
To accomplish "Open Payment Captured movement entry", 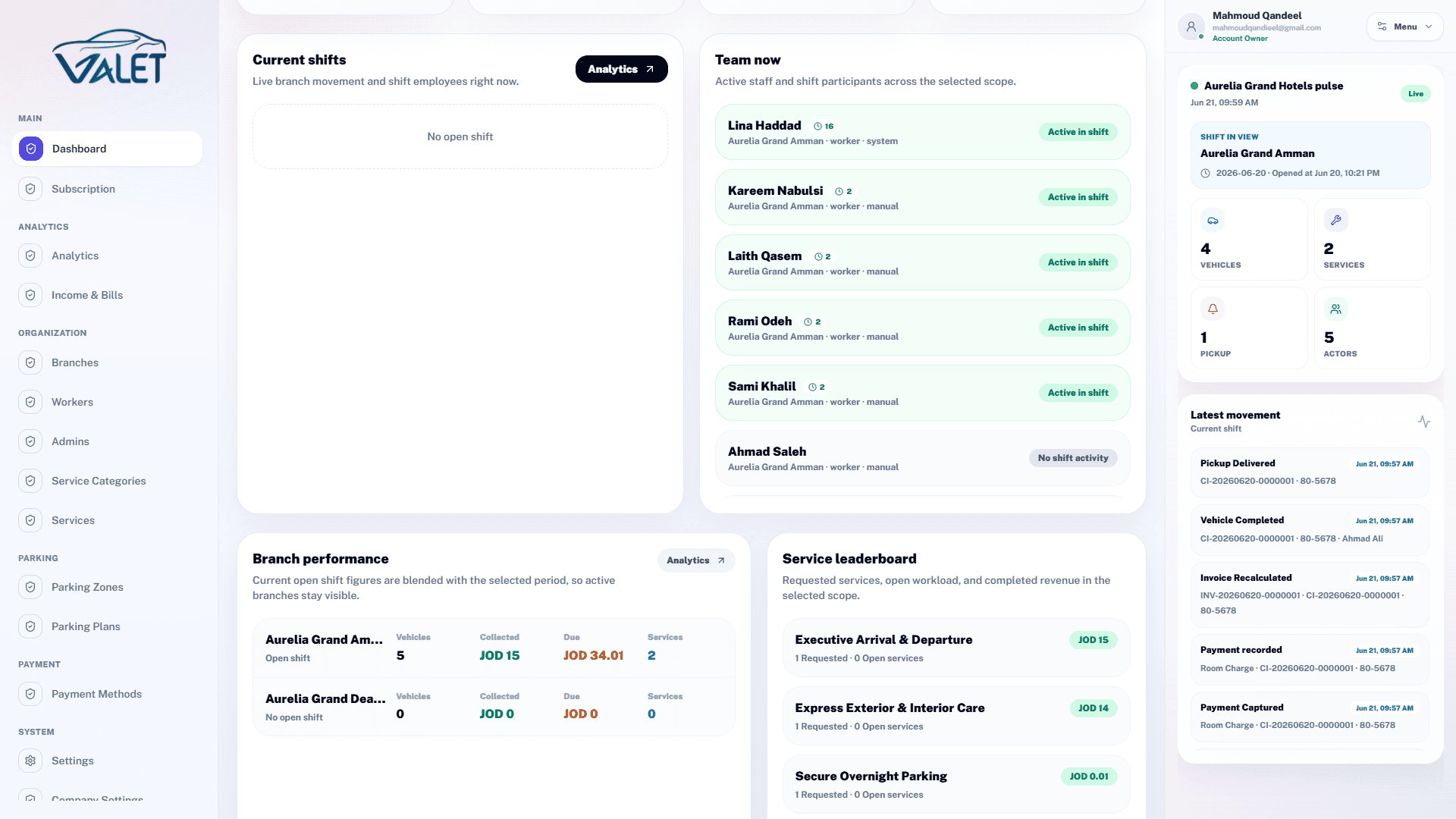I will click(1310, 716).
